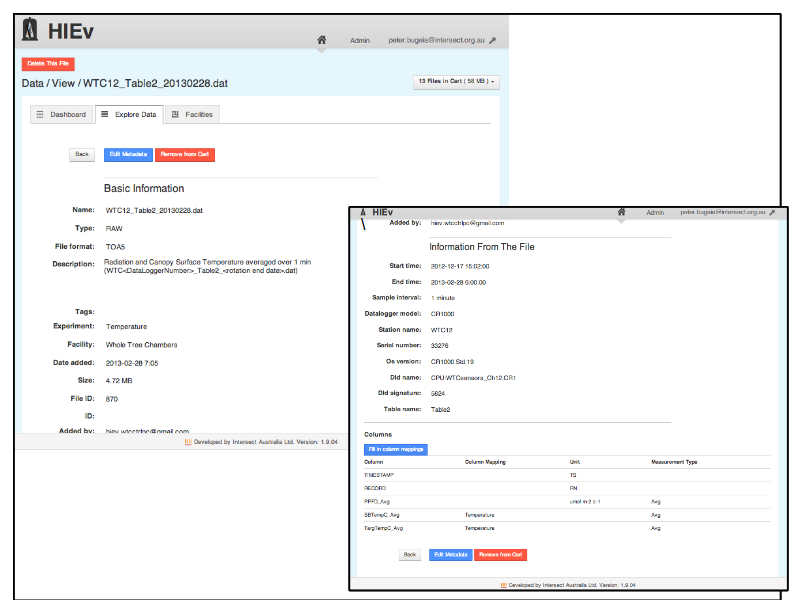Screen dimensions: 800x600
Task: Select the Start time value 2012-12-17
Action: [x=460, y=266]
